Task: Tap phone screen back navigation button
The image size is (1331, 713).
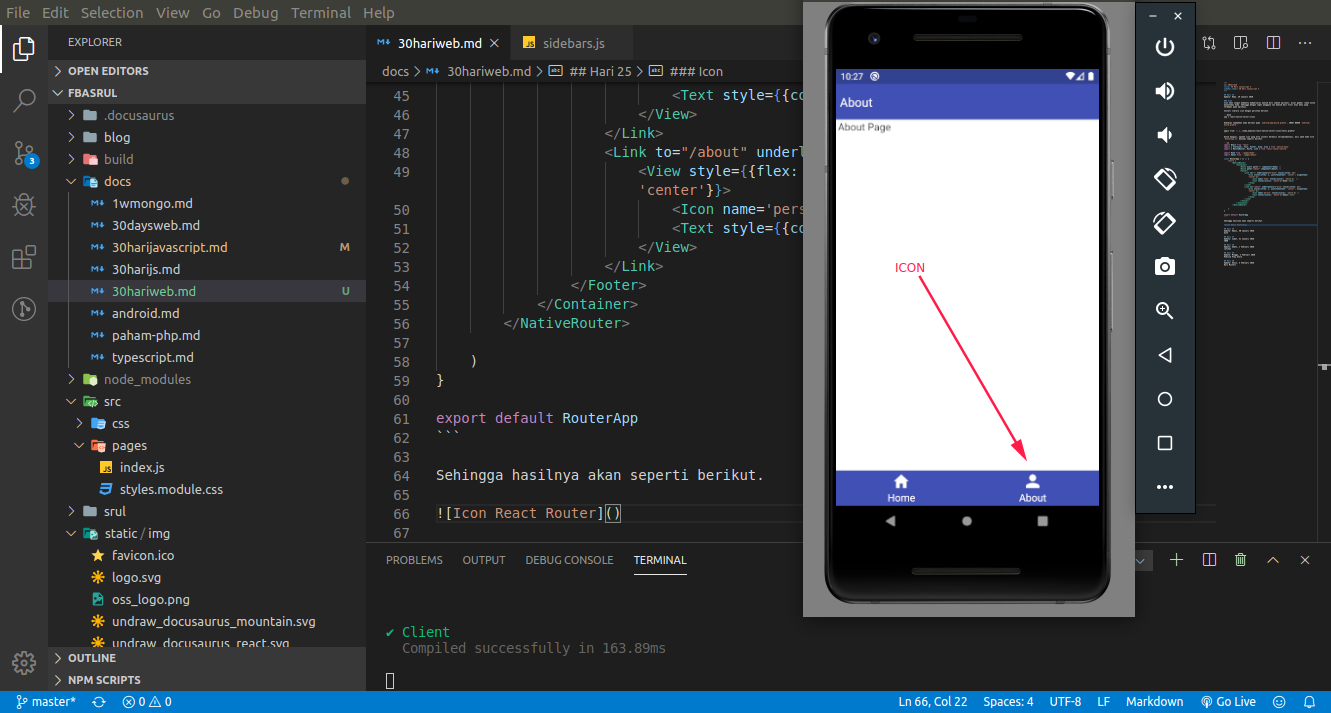Action: [890, 521]
